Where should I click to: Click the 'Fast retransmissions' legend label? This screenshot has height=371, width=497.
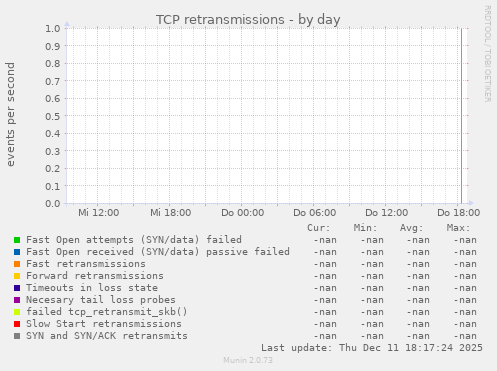(86, 264)
